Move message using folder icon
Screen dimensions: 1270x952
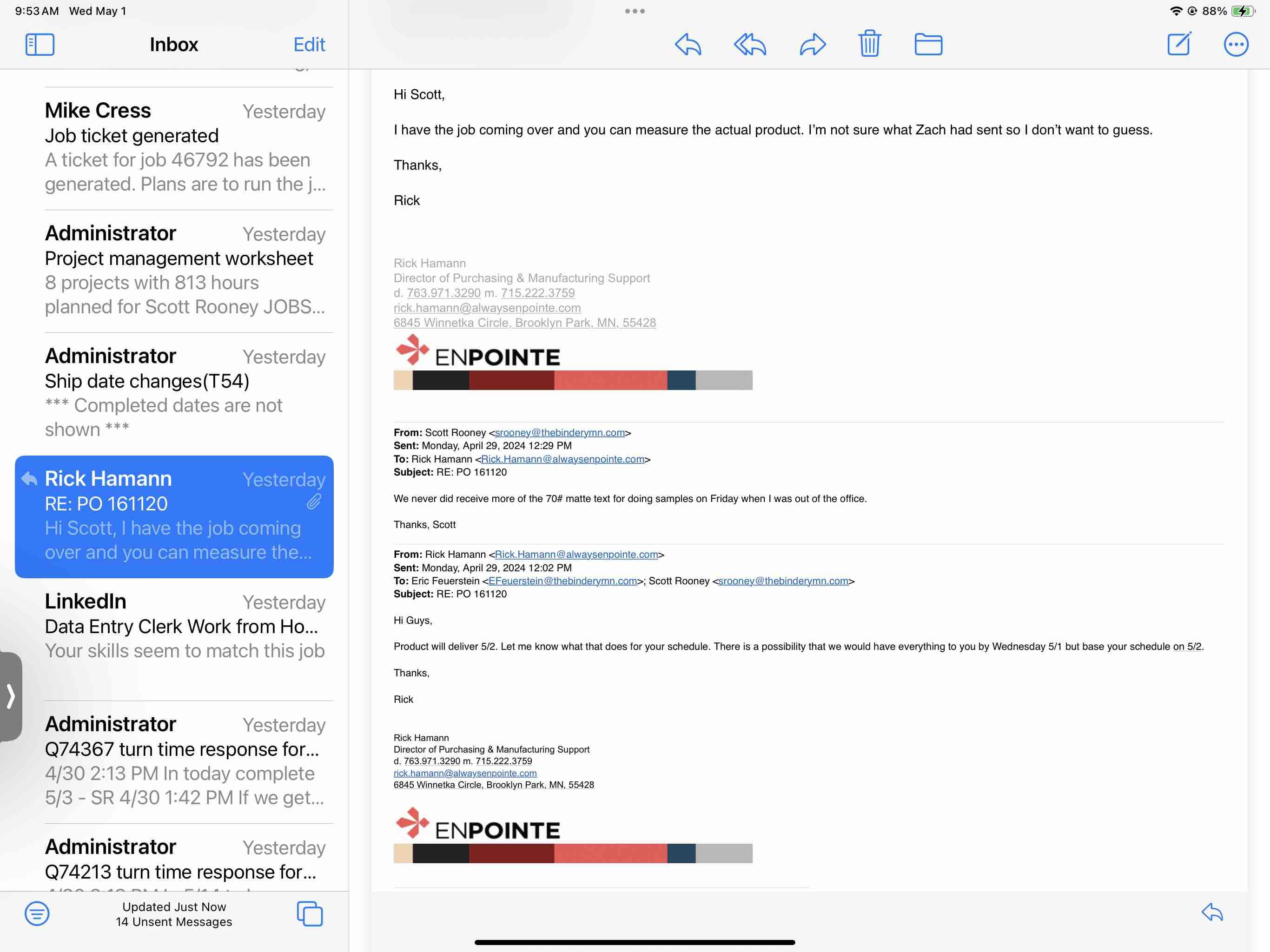click(x=928, y=44)
